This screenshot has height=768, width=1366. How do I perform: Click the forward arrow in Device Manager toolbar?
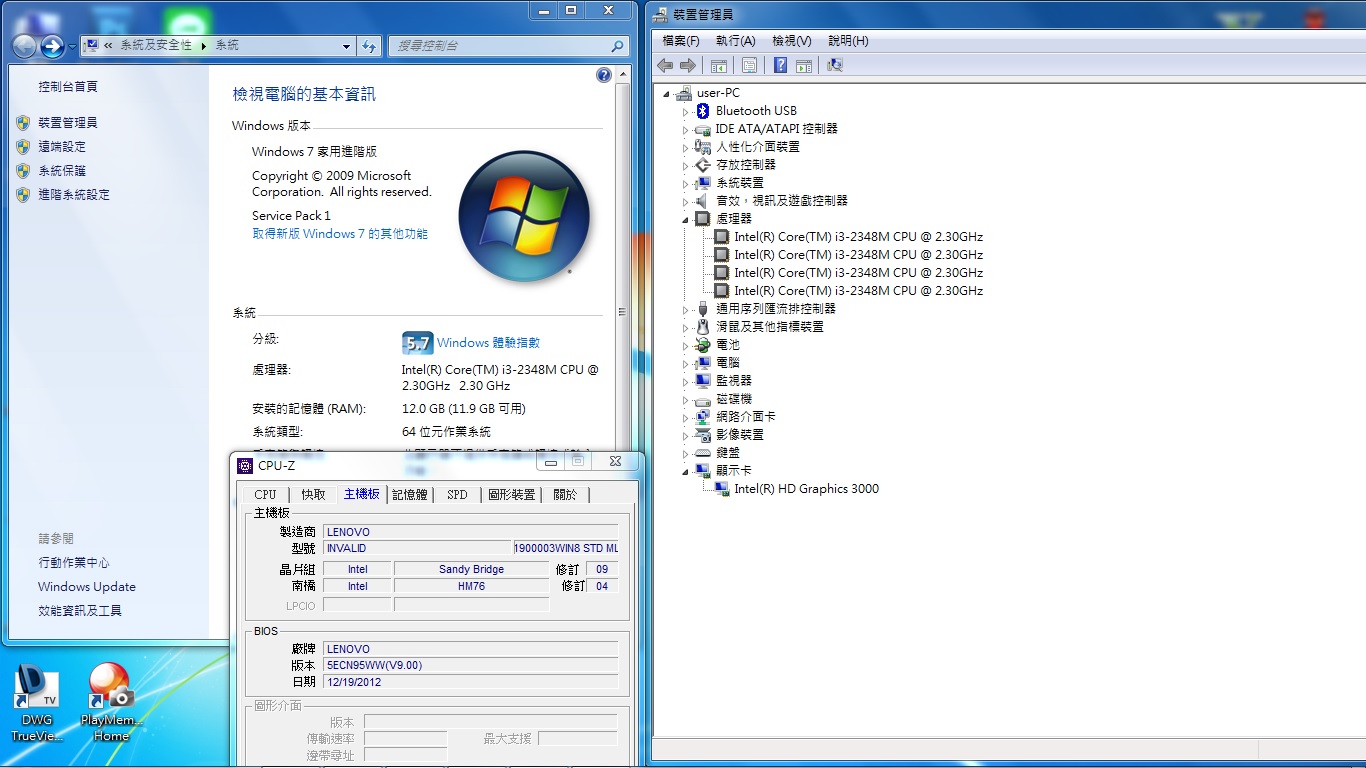[x=687, y=65]
